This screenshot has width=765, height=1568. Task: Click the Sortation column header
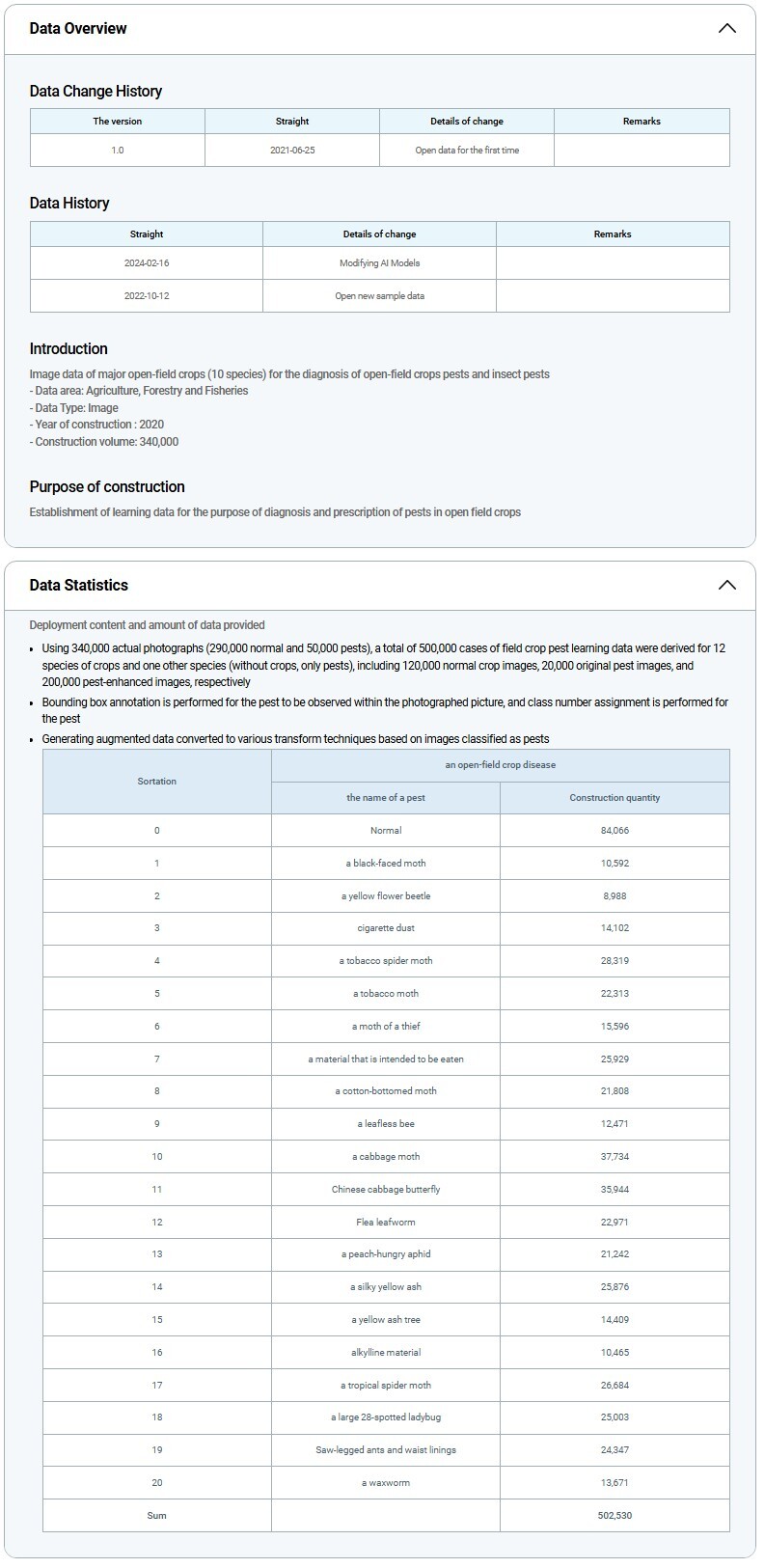[x=157, y=782]
